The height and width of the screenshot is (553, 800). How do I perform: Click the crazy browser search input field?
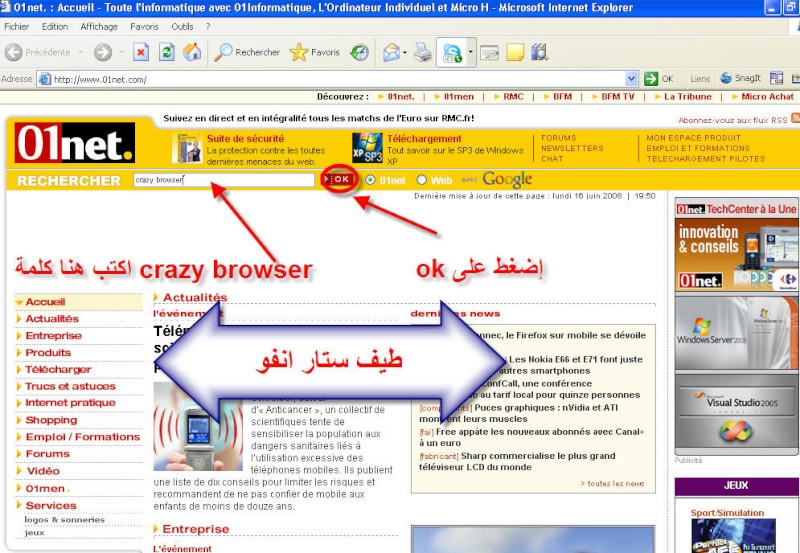(224, 180)
